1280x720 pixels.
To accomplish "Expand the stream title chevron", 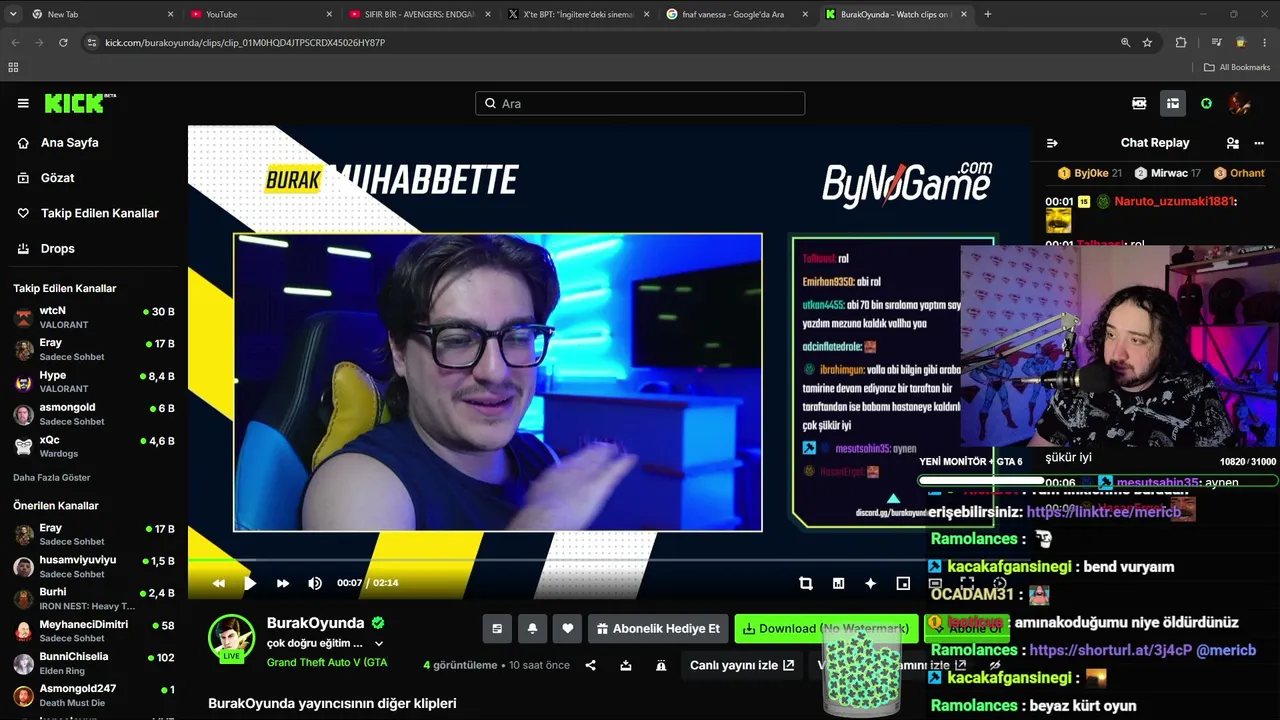I will click(379, 643).
